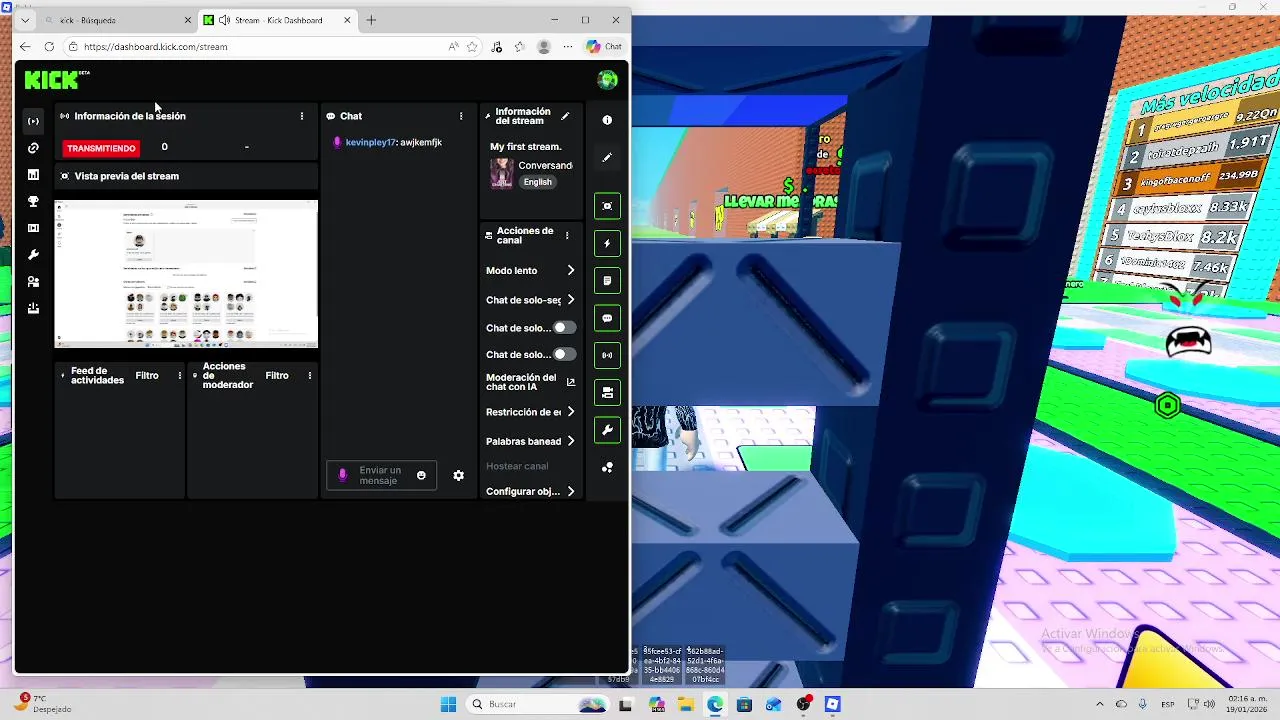
Task: Open the video clips icon in Kick sidebar
Action: point(33,228)
